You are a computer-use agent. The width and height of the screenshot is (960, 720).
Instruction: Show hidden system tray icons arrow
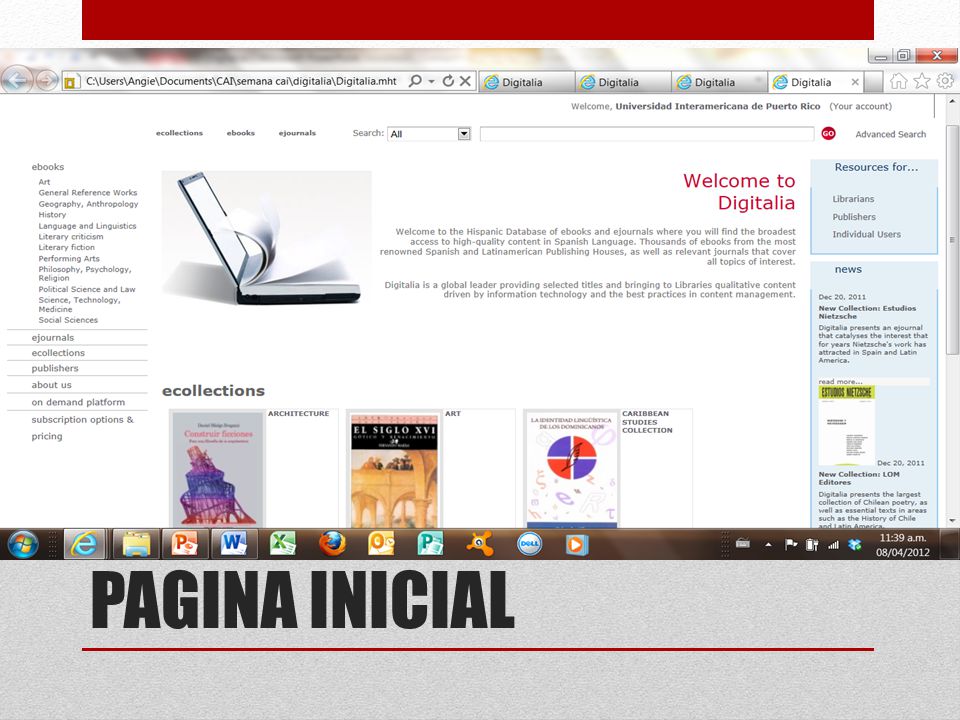tap(768, 544)
